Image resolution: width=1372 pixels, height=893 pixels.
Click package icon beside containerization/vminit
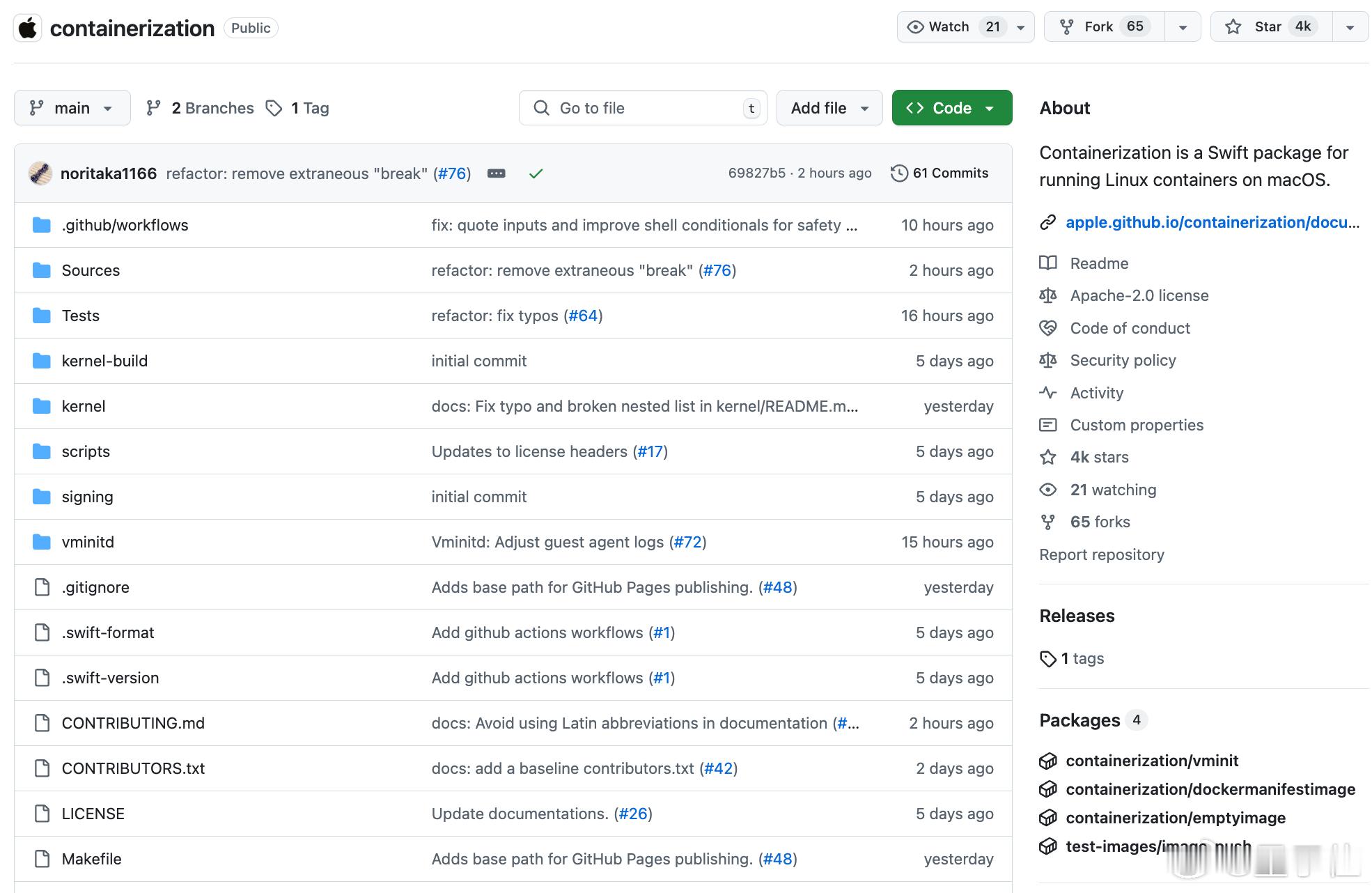[x=1048, y=761]
